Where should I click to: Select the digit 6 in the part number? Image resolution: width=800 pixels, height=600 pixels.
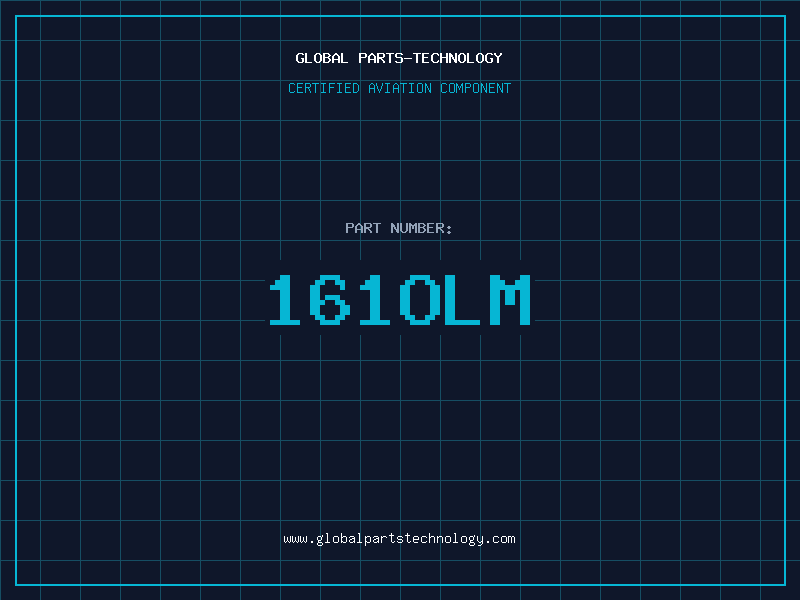point(332,300)
